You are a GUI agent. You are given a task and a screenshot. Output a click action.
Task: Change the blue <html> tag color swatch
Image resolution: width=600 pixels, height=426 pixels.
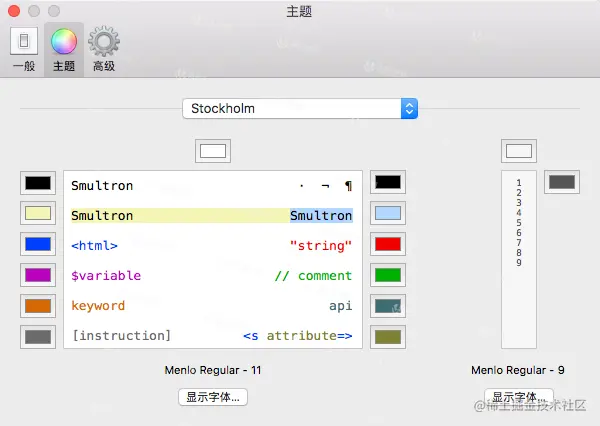38,244
